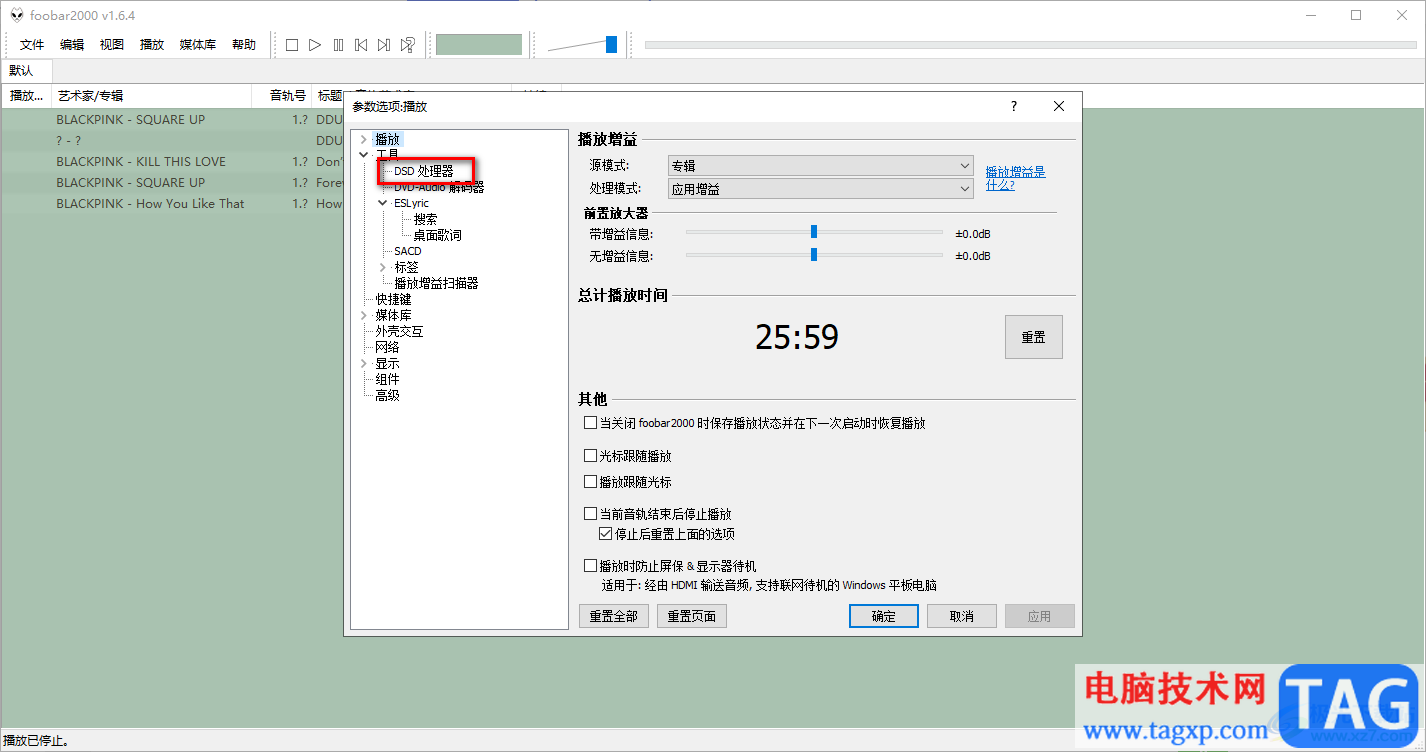Click the 重置全部 button
The width and height of the screenshot is (1426, 752).
(613, 616)
